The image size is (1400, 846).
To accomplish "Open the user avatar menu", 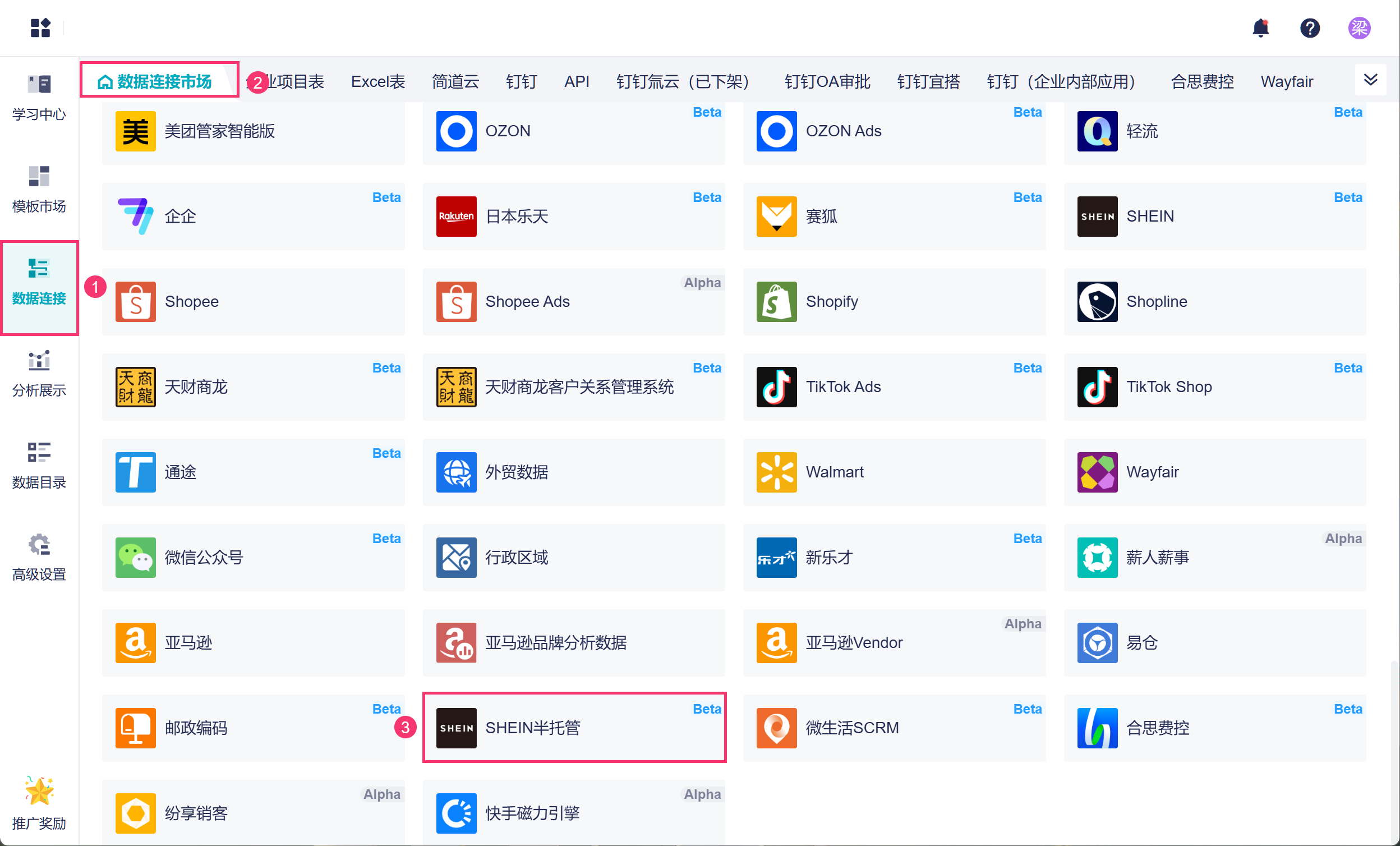I will pos(1359,28).
